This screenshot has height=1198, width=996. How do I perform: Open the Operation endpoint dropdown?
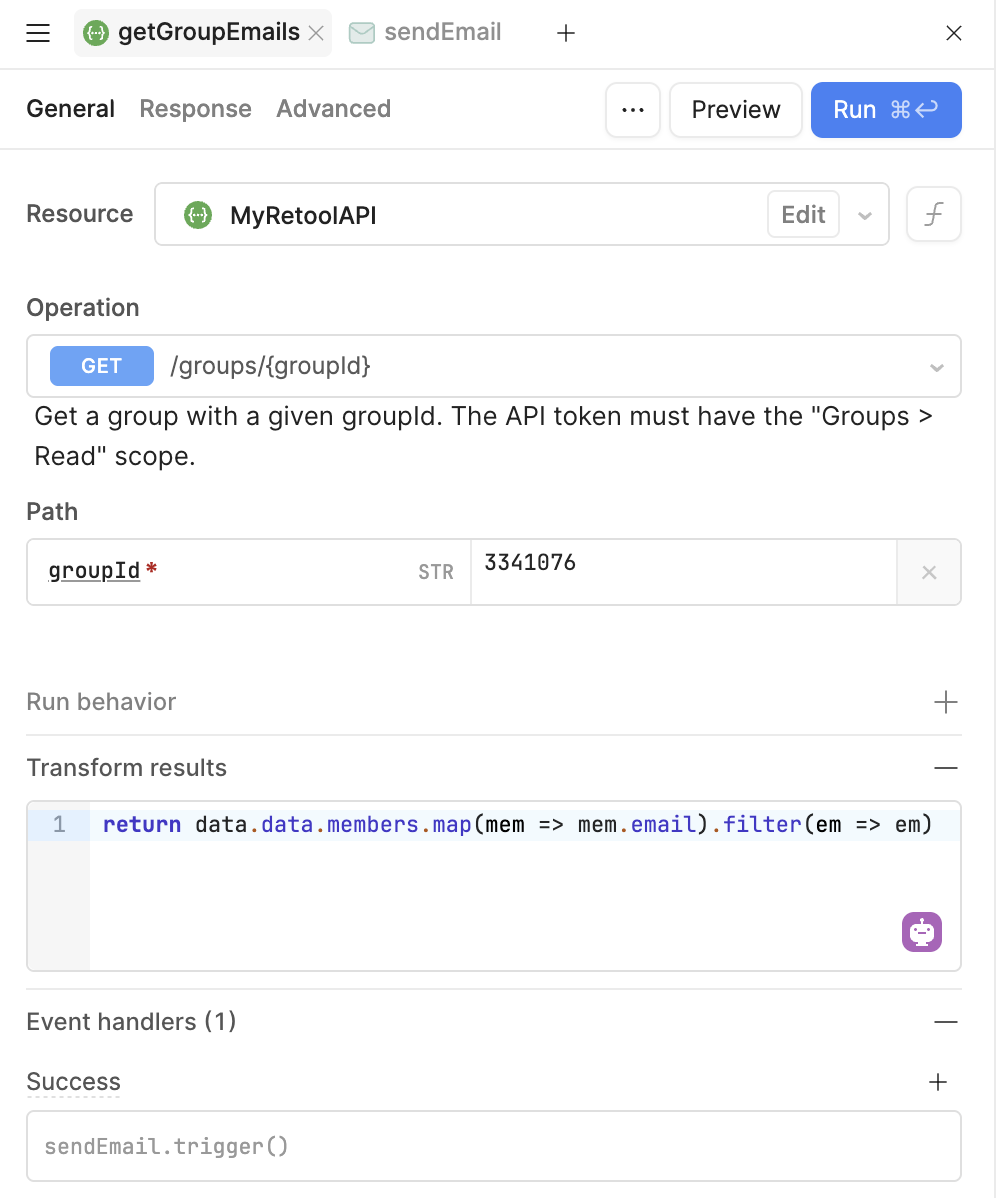[x=936, y=367]
